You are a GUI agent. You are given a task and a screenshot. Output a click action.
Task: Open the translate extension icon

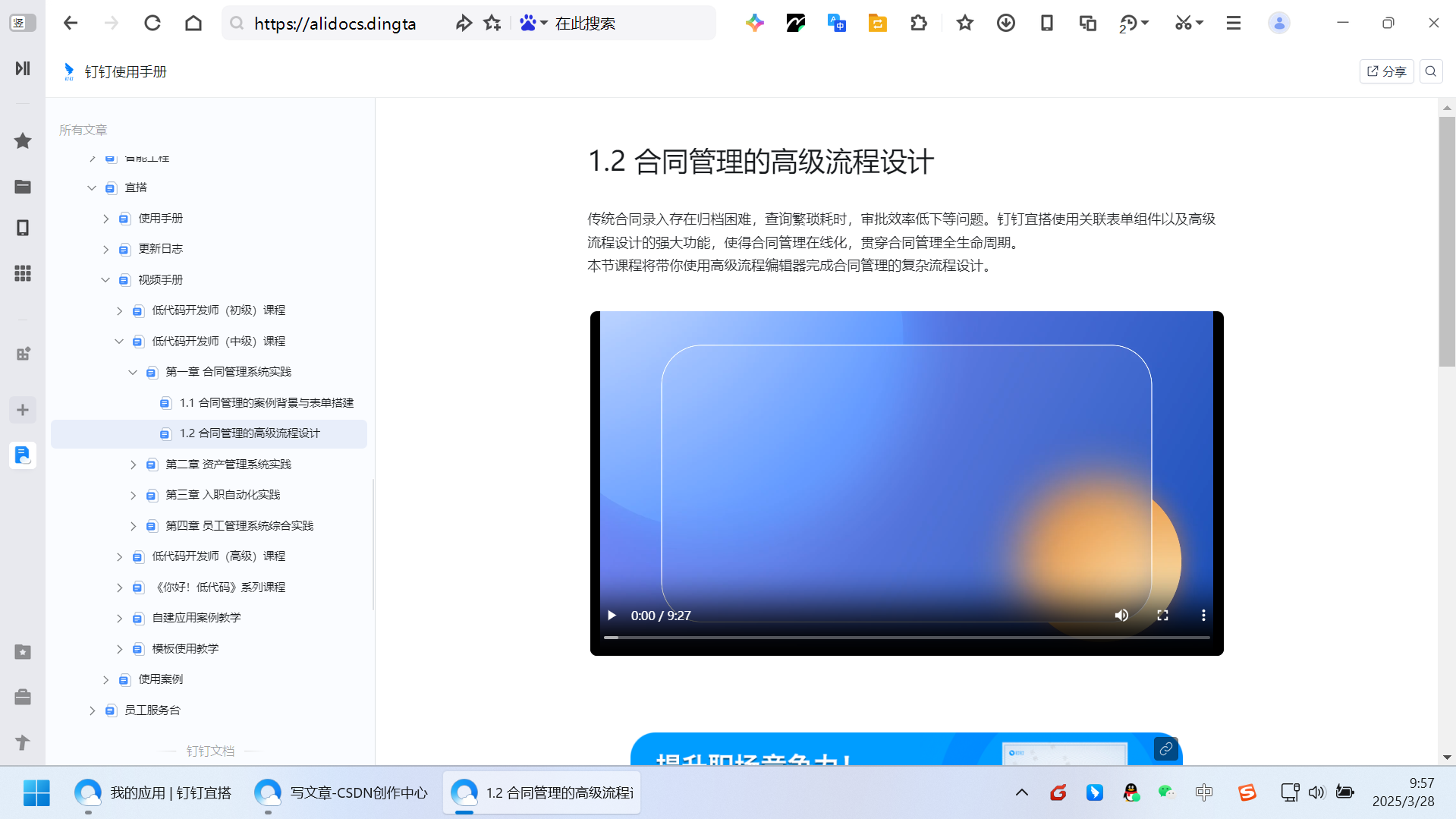[x=836, y=23]
